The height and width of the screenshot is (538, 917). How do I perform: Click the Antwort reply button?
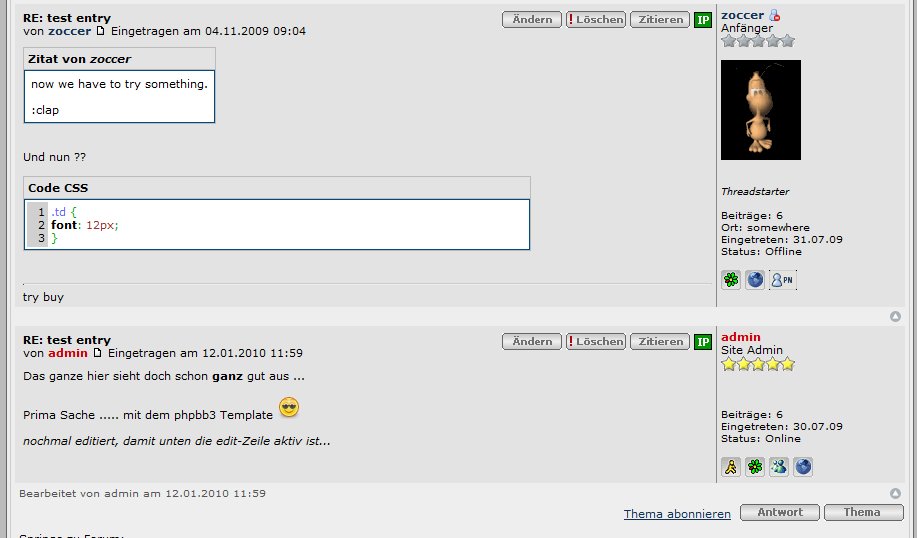780,512
